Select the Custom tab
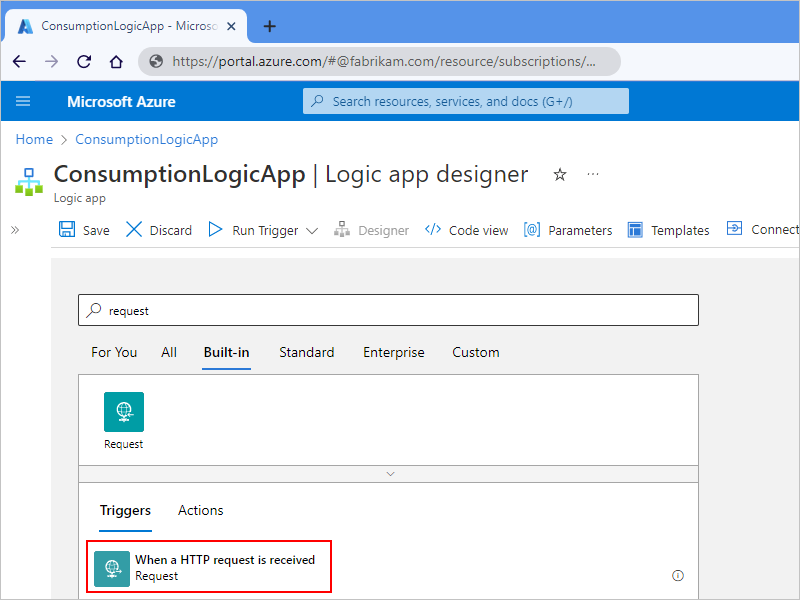Viewport: 800px width, 600px height. point(476,353)
